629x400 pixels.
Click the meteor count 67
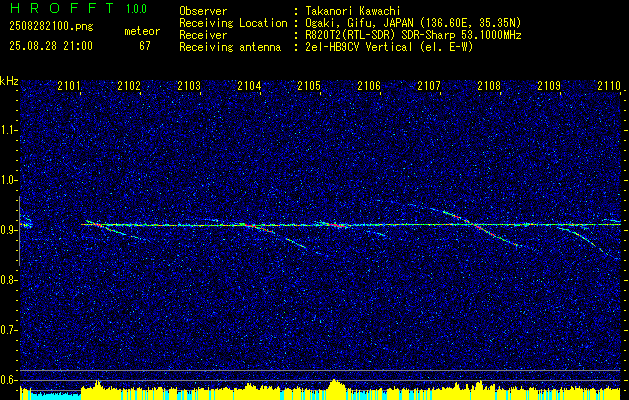click(x=145, y=46)
